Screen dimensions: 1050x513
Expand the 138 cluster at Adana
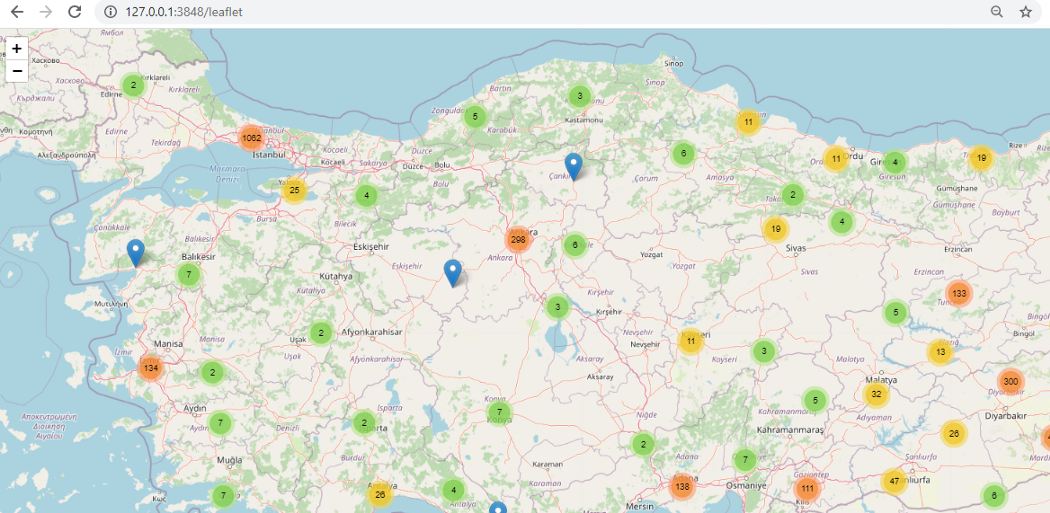682,486
